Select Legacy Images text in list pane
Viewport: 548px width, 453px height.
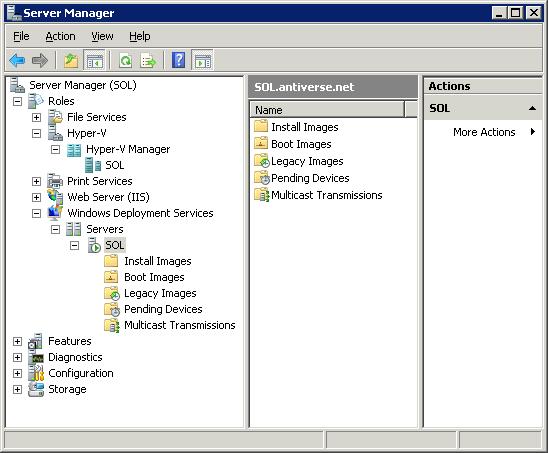tap(307, 161)
